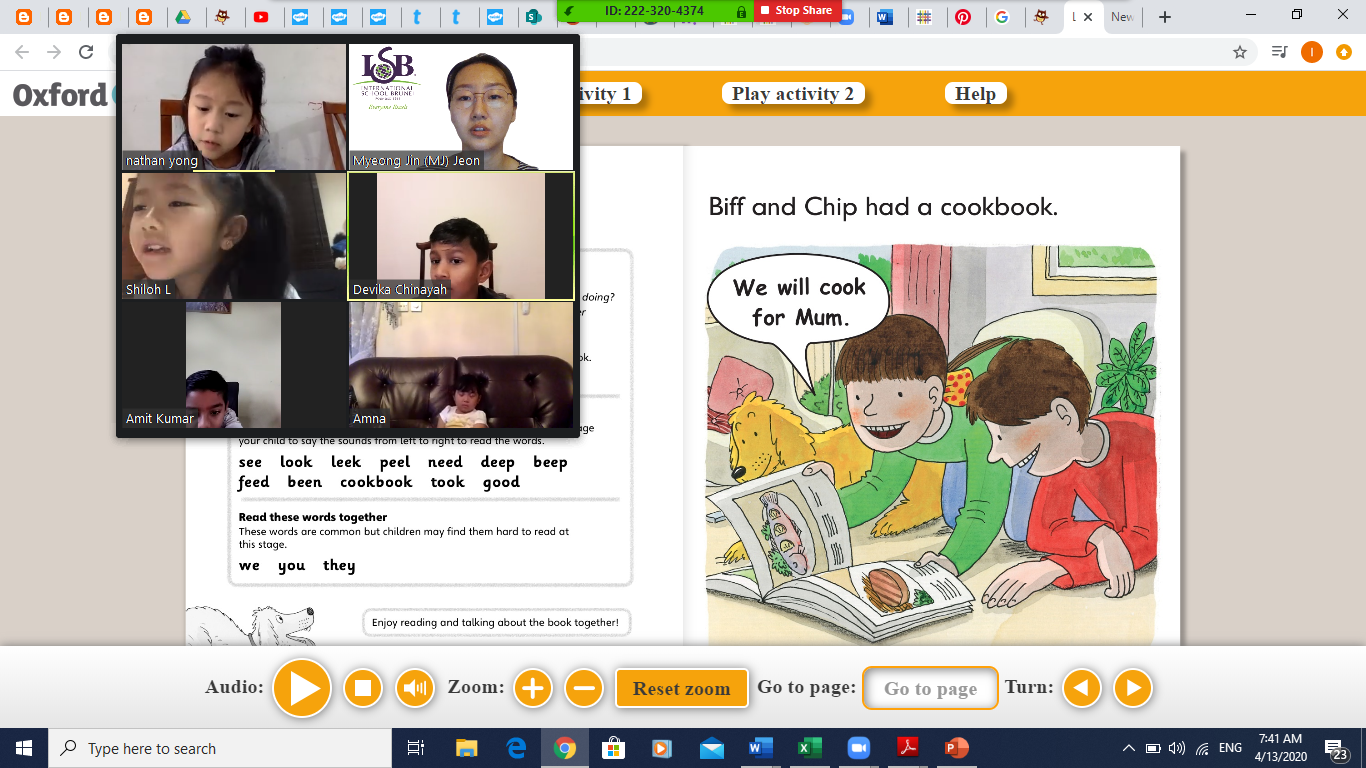Zoom out with the minus button

point(584,688)
